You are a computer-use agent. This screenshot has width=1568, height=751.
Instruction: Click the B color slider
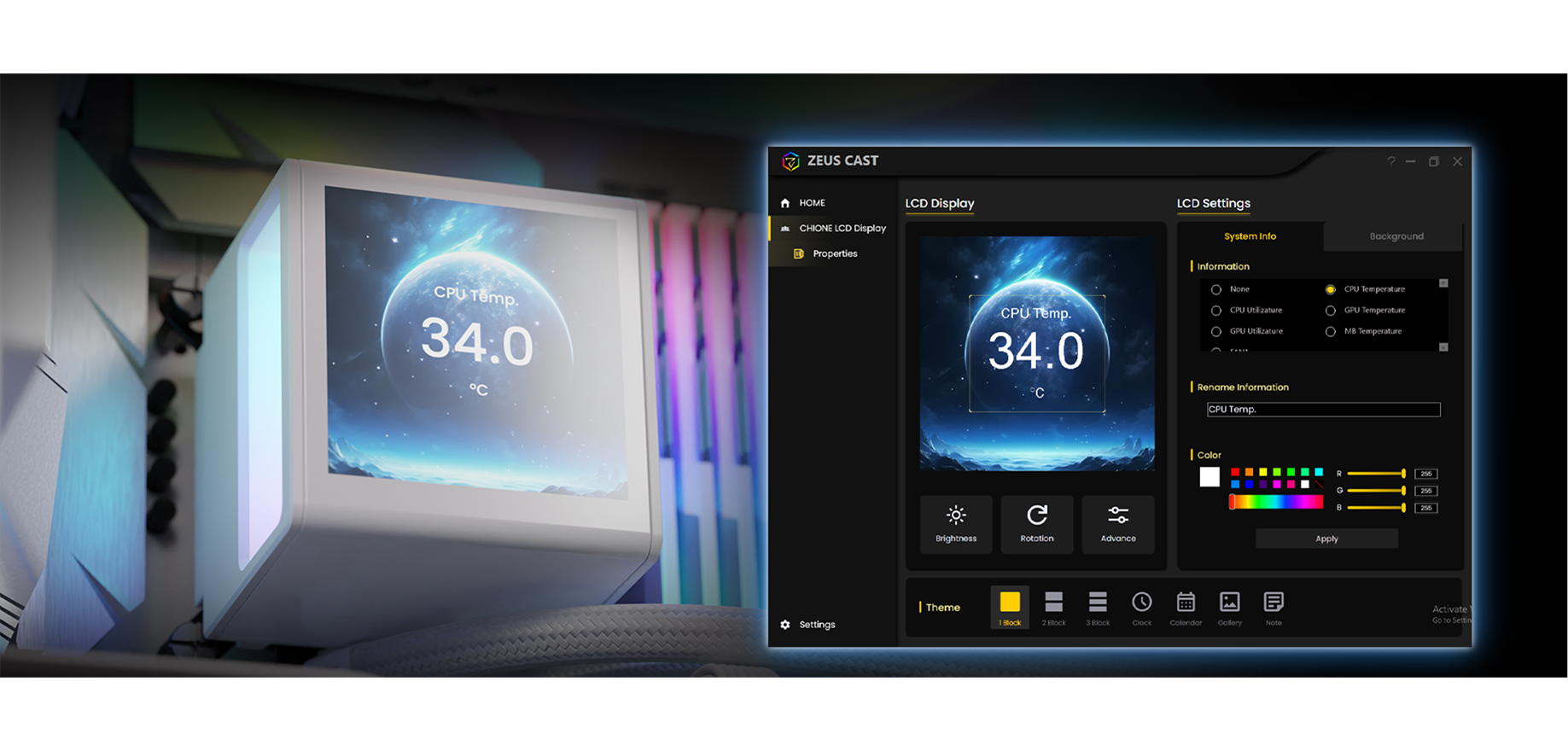click(1376, 508)
